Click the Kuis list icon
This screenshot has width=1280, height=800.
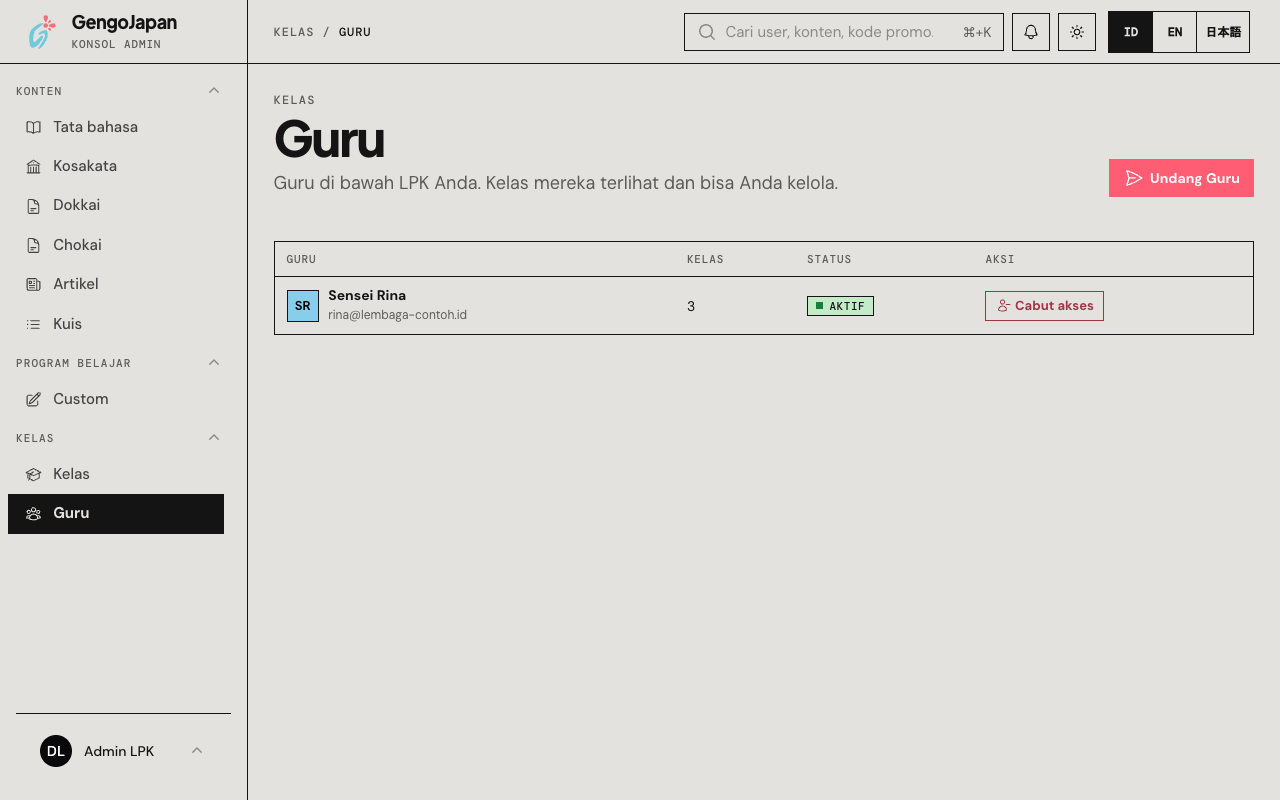pyautogui.click(x=34, y=324)
